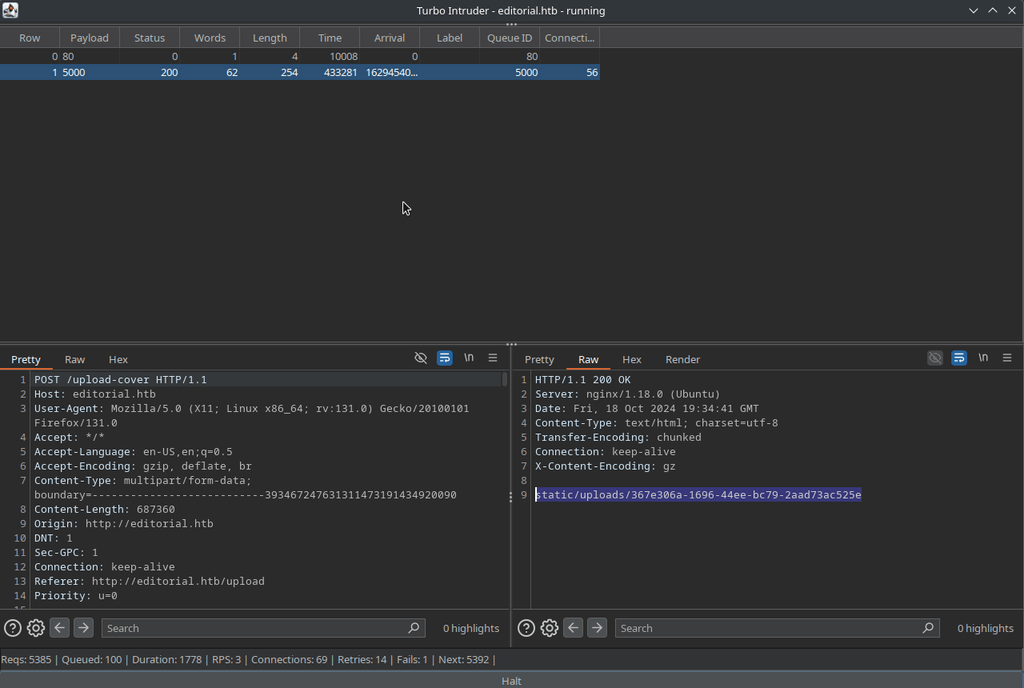Viewport: 1024px width, 688px height.
Task: Toggle response non-printable \n characters
Action: tap(983, 358)
